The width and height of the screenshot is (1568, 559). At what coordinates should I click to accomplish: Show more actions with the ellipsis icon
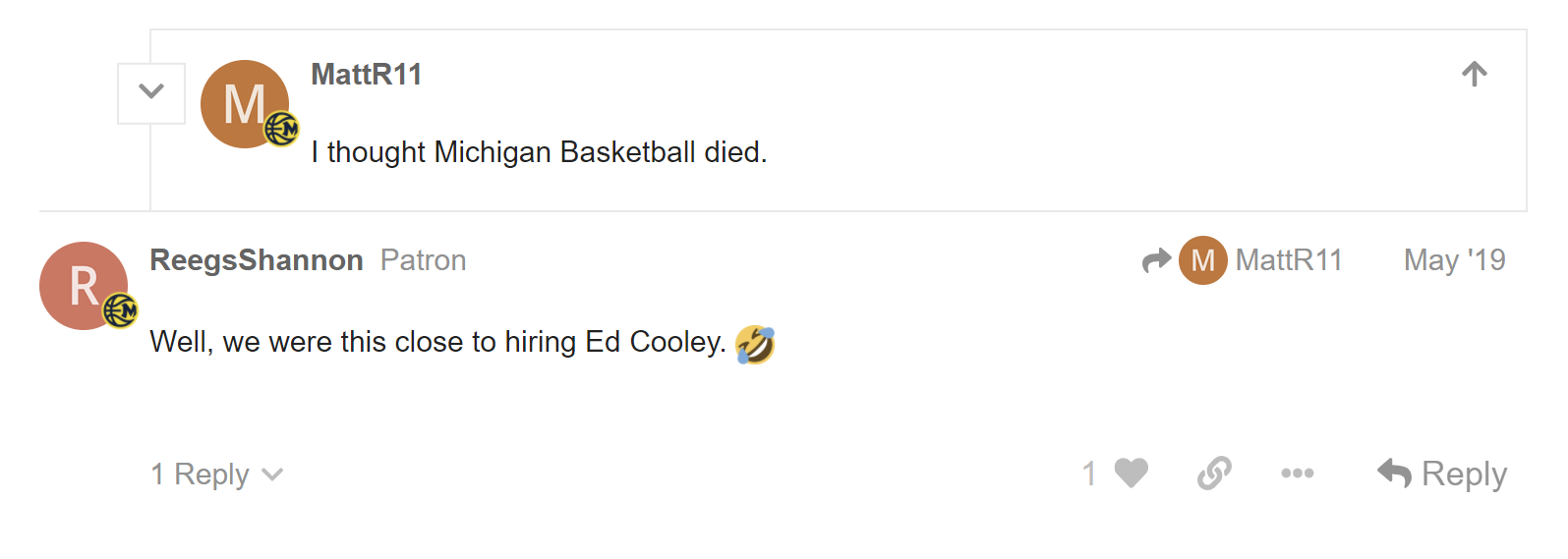click(1297, 474)
